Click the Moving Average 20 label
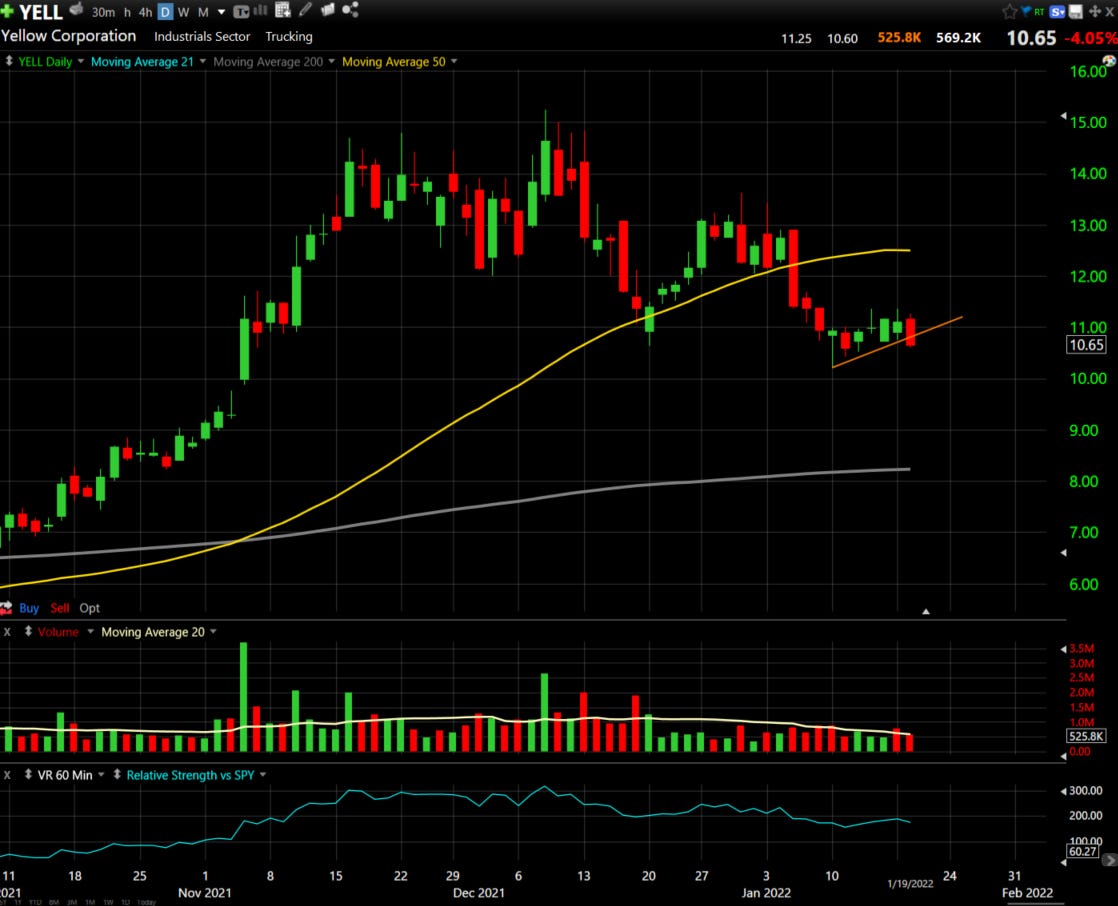1118x906 pixels. pyautogui.click(x=153, y=632)
